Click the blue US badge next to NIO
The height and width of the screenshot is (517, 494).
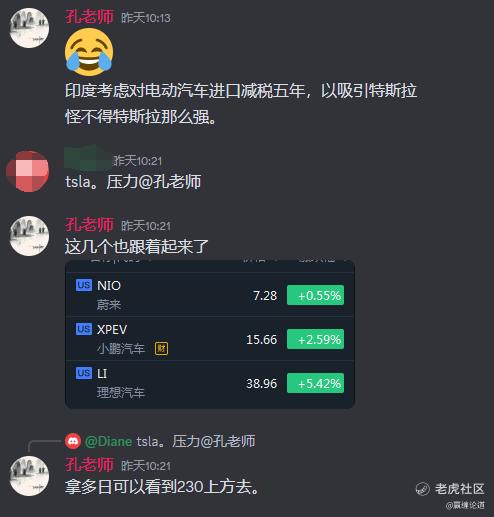point(84,285)
